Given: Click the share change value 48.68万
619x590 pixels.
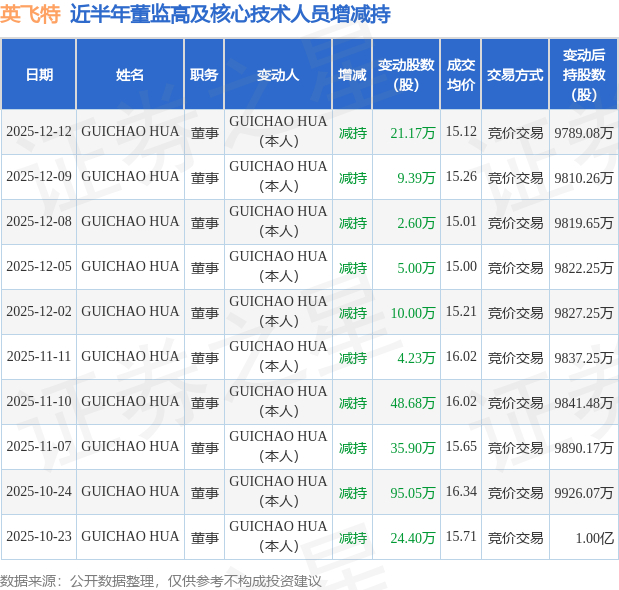Looking at the screenshot, I should pos(413,403).
